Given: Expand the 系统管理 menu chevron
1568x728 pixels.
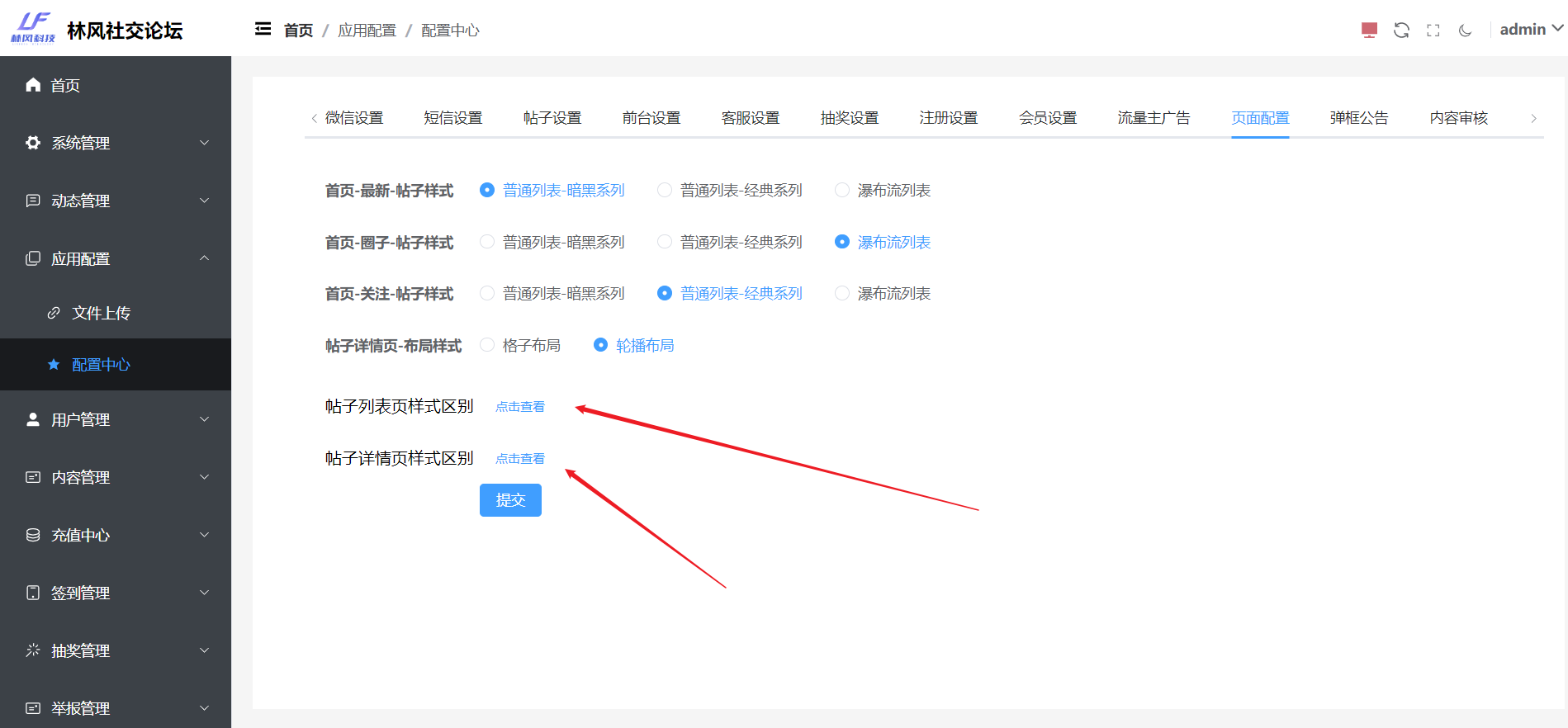Looking at the screenshot, I should click(204, 143).
